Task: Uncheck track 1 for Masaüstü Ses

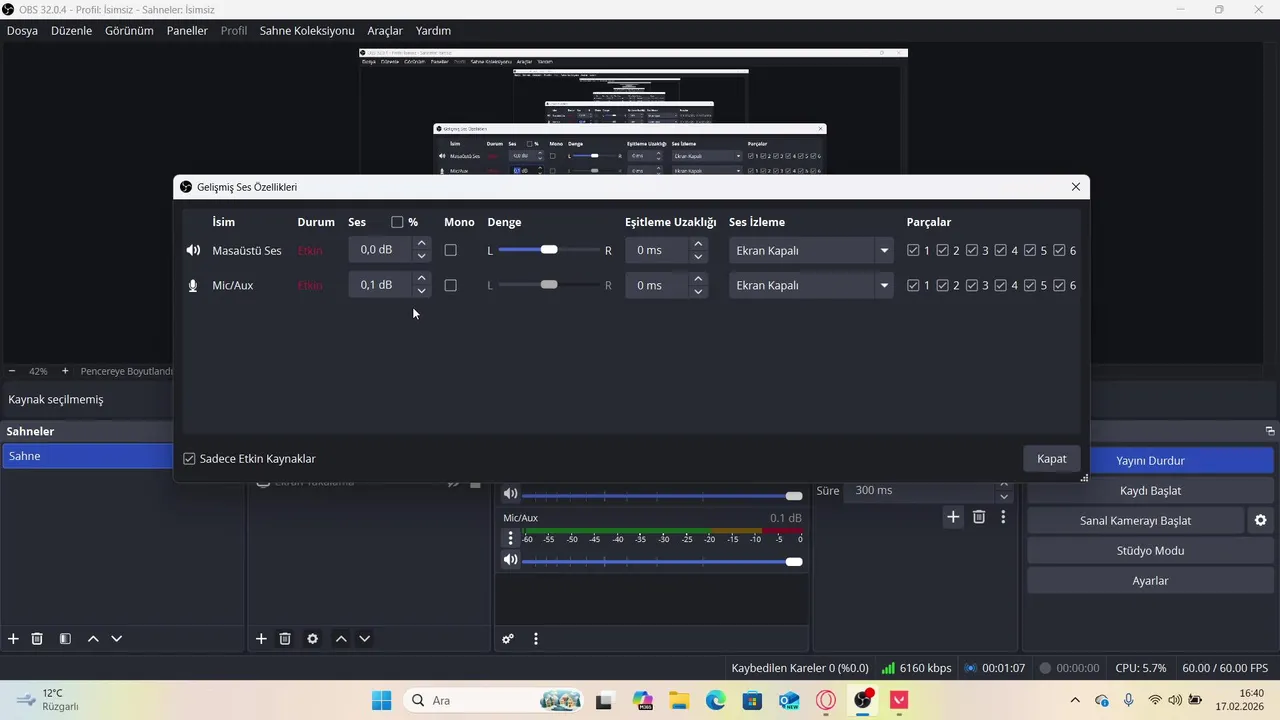Action: click(913, 250)
